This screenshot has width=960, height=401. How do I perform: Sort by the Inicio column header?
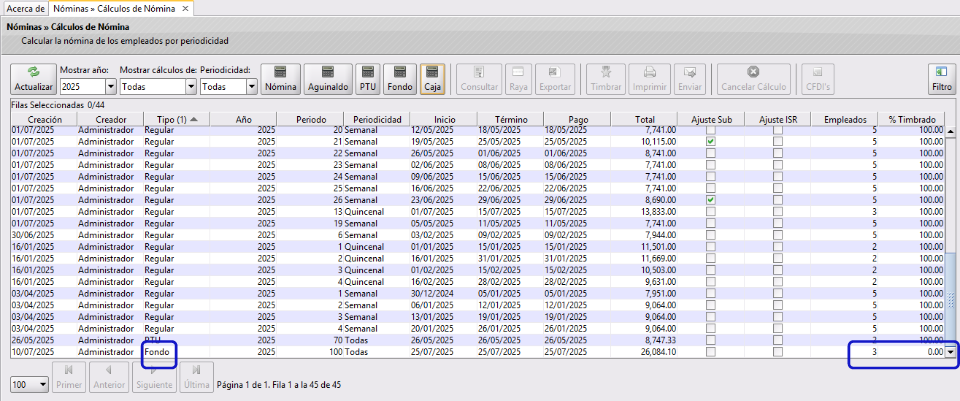443,119
